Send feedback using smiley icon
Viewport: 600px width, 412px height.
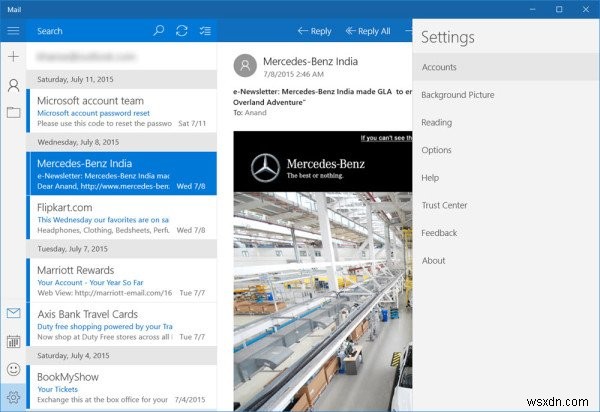13,369
